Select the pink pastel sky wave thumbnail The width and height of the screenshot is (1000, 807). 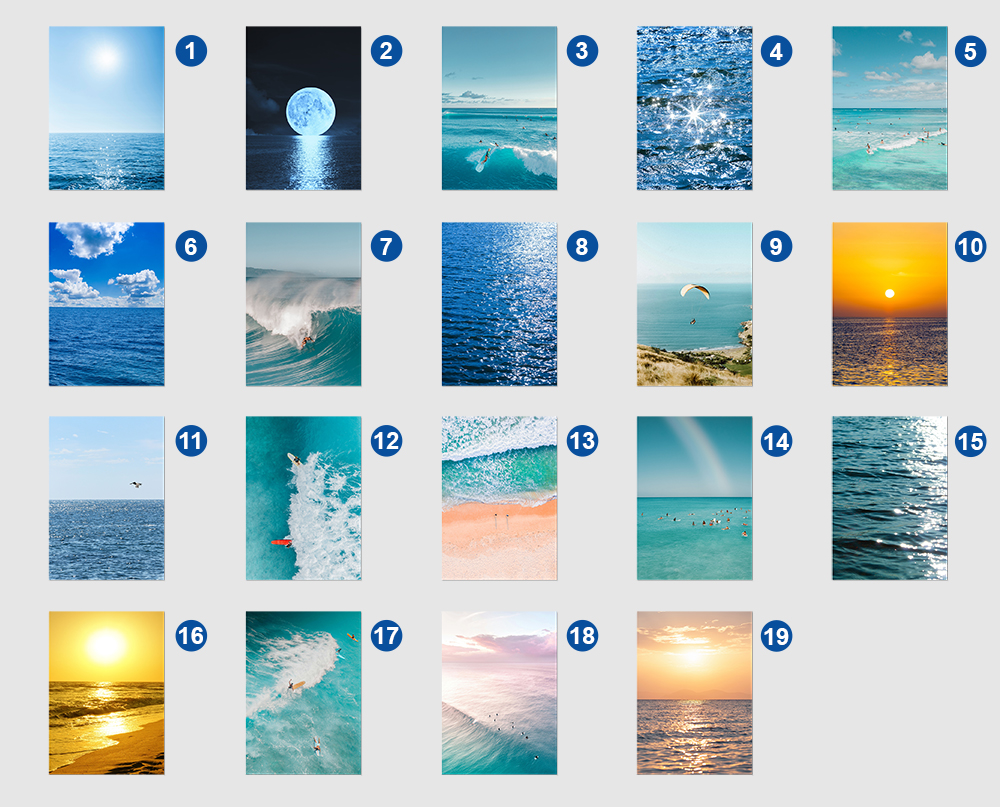click(x=499, y=693)
